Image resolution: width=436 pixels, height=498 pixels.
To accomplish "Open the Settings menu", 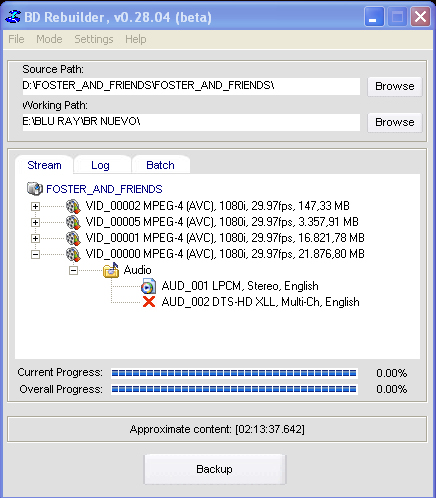I will [94, 39].
